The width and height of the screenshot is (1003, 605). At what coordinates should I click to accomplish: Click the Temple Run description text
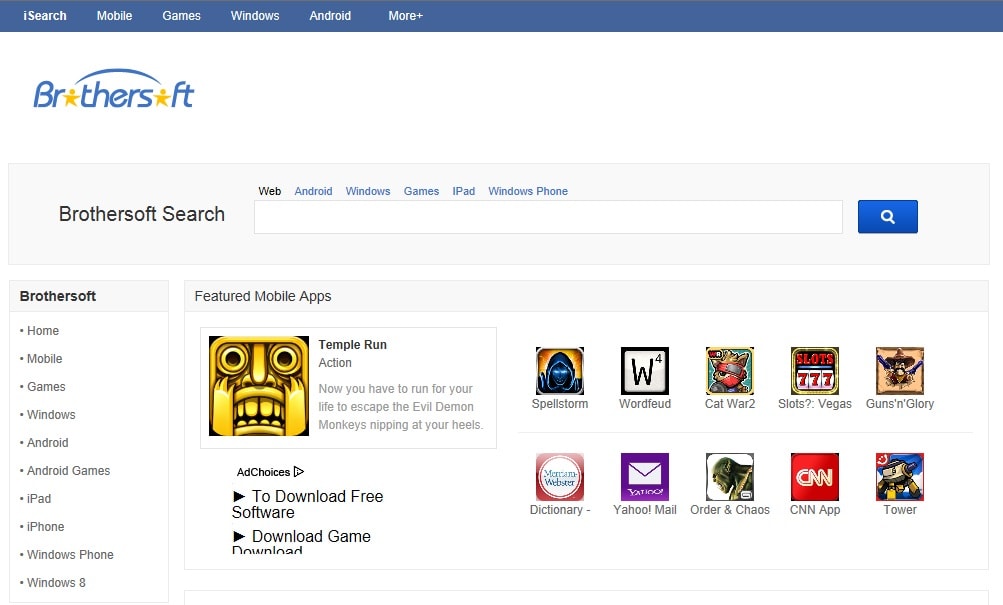coord(401,407)
